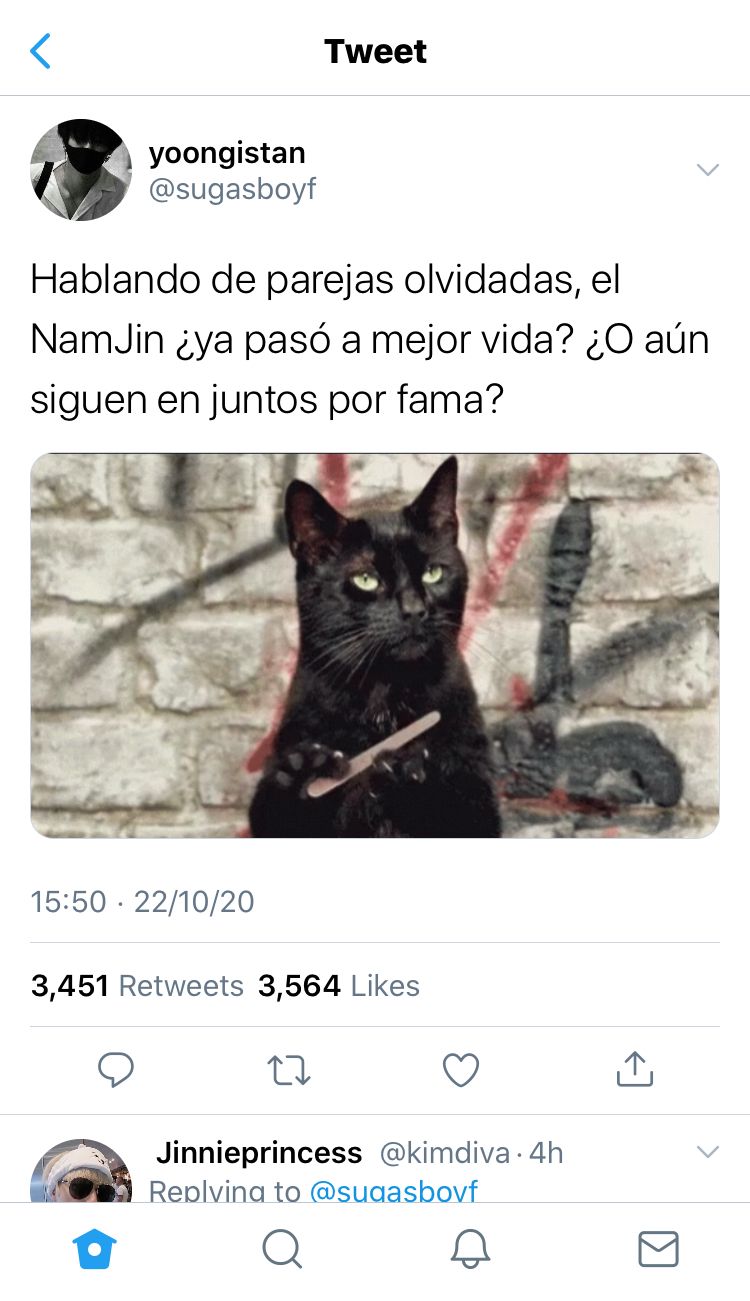View the 3,451 Retweets list
Screen dimensions: 750x1301
click(x=137, y=986)
